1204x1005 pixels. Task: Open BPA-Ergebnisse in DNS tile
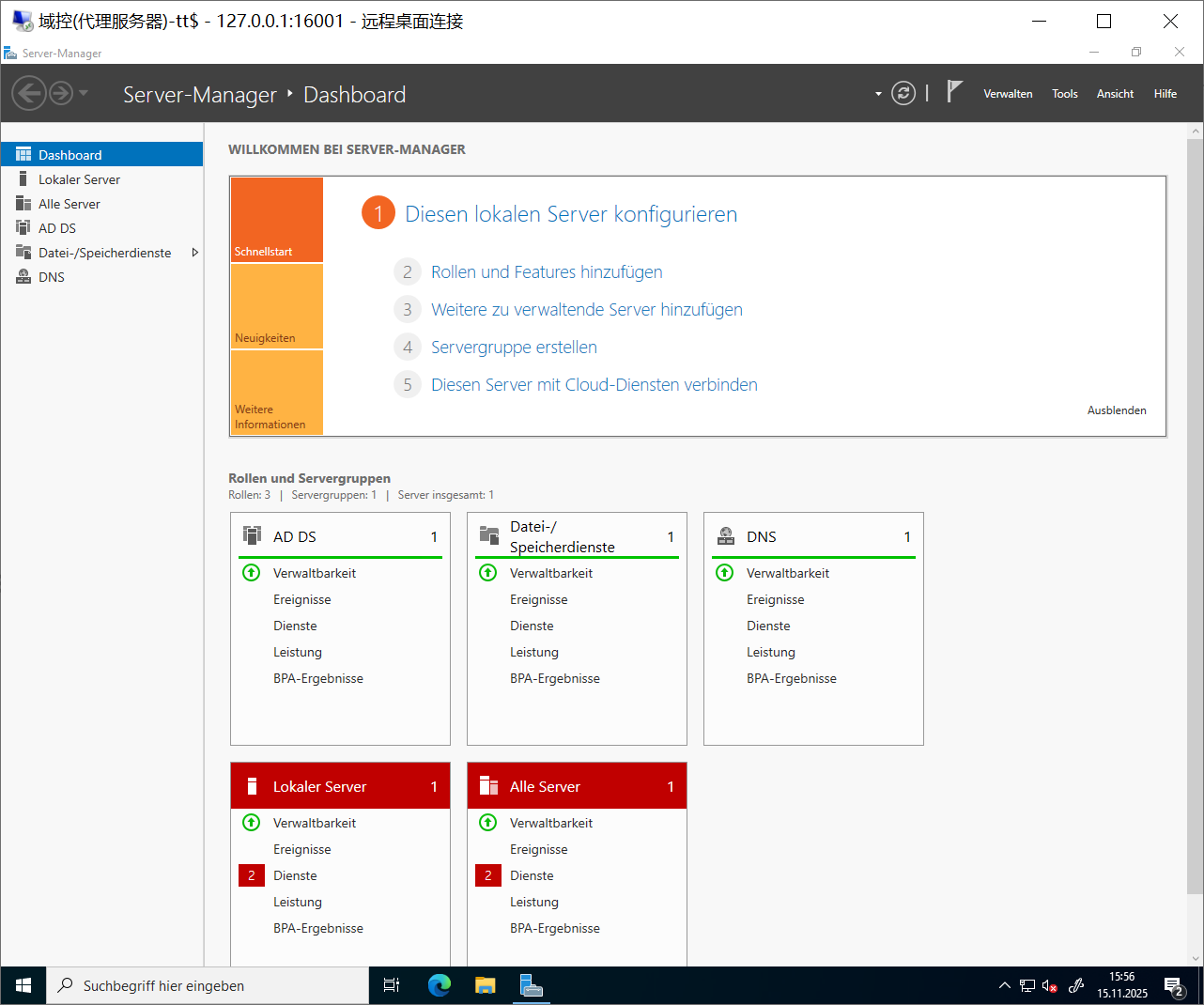[792, 678]
